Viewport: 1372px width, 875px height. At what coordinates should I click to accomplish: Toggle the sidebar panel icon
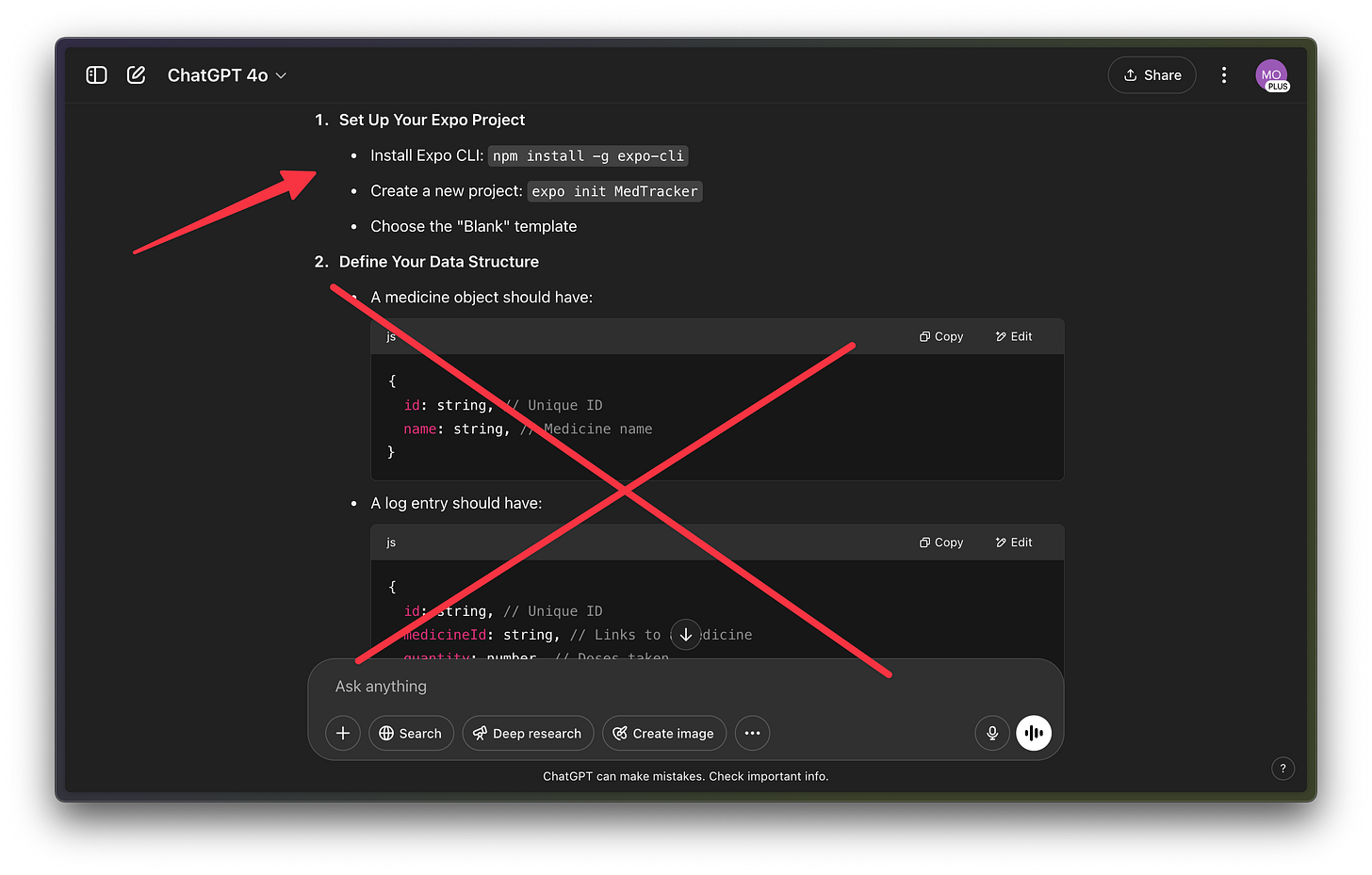96,75
